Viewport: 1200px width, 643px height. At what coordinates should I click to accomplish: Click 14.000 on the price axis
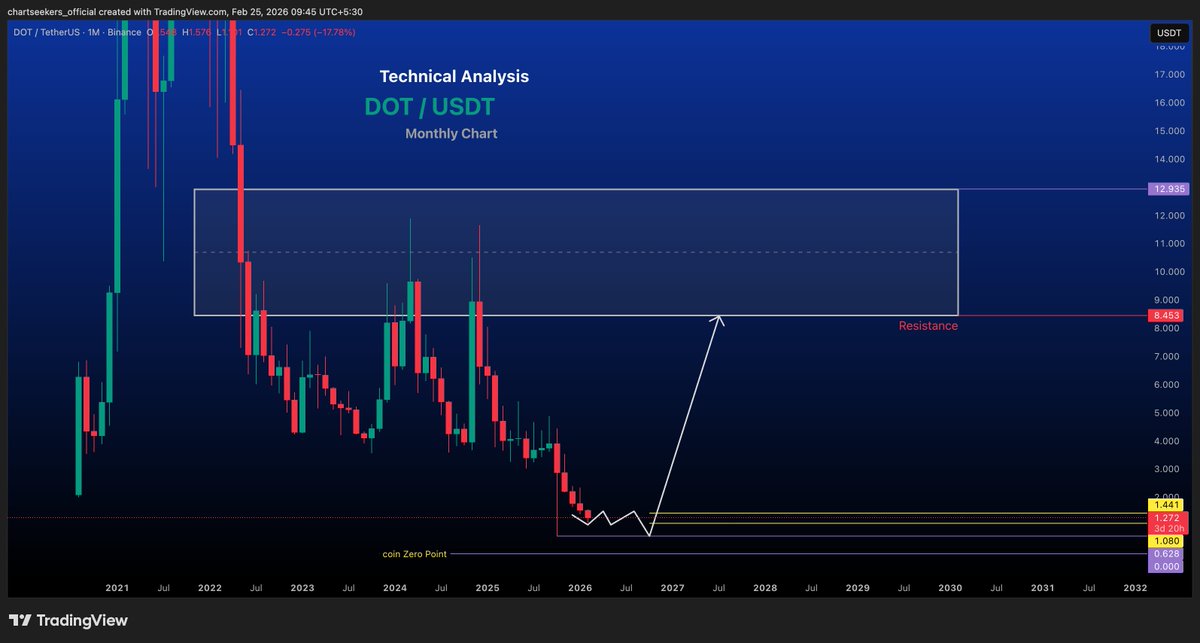[1169, 159]
